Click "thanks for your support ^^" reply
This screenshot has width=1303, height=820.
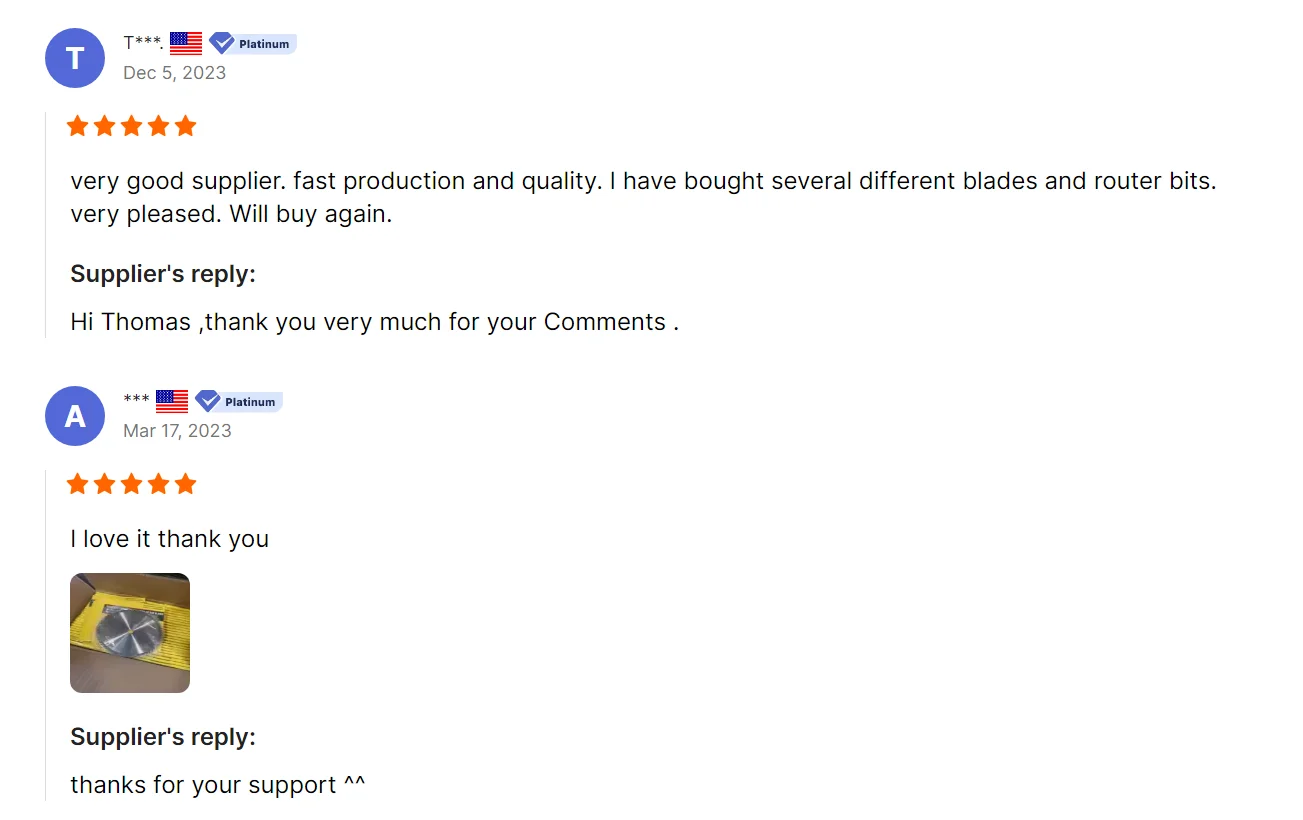click(x=218, y=785)
